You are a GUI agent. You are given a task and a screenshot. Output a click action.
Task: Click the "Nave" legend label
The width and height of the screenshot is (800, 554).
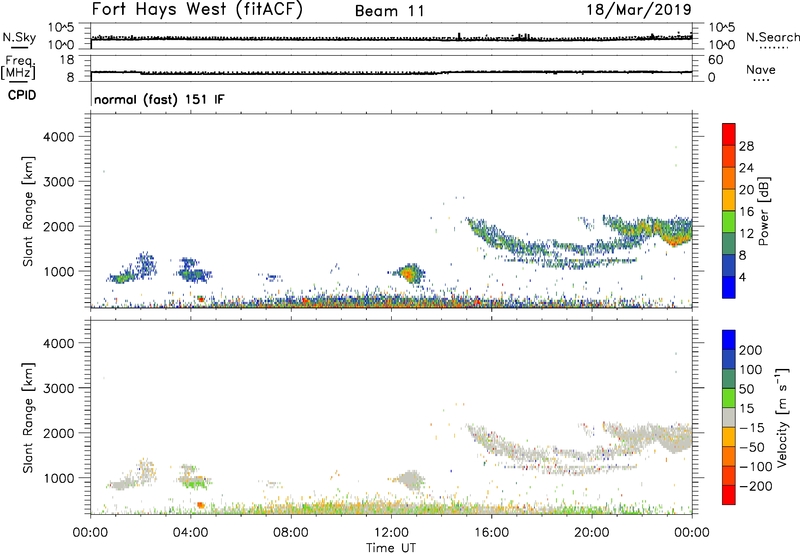761,70
